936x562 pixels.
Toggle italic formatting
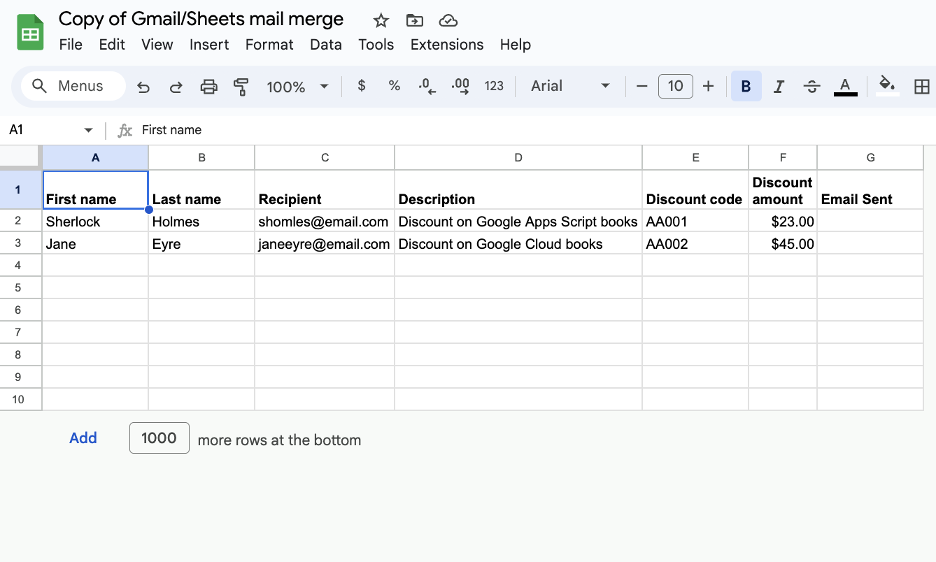[x=778, y=87]
